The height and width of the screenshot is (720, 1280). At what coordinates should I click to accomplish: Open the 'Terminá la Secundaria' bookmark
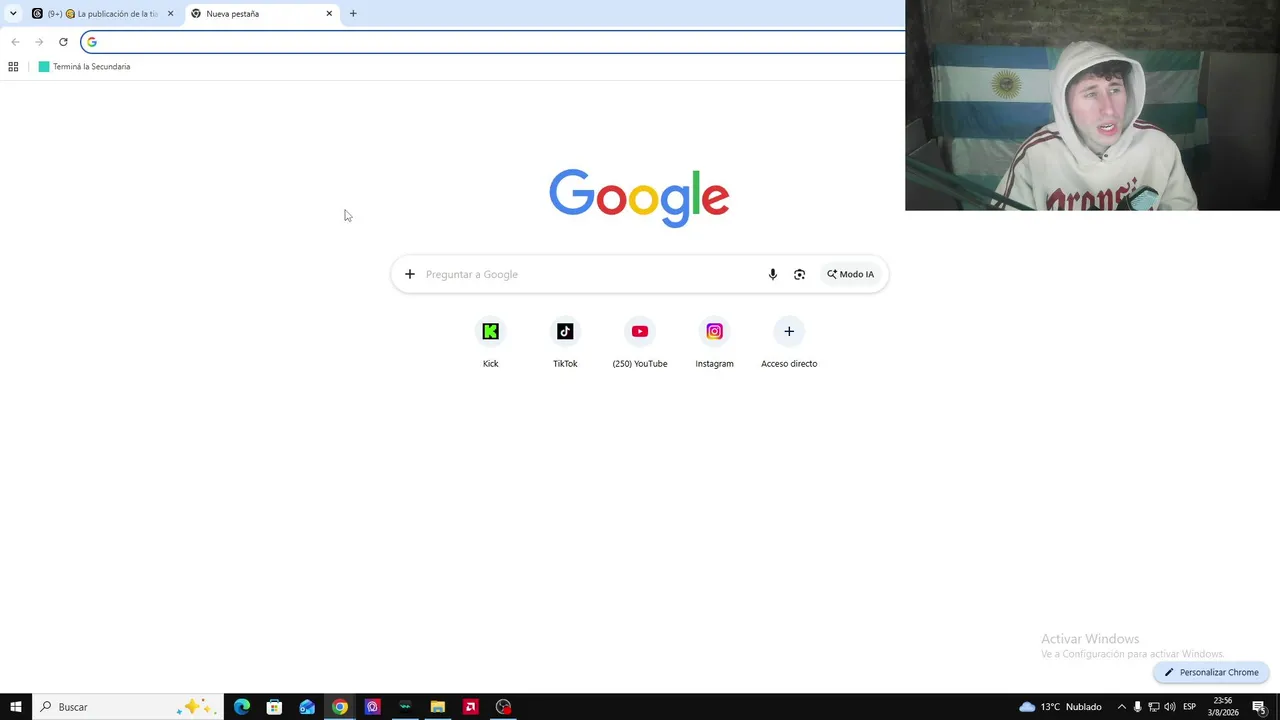coord(84,67)
